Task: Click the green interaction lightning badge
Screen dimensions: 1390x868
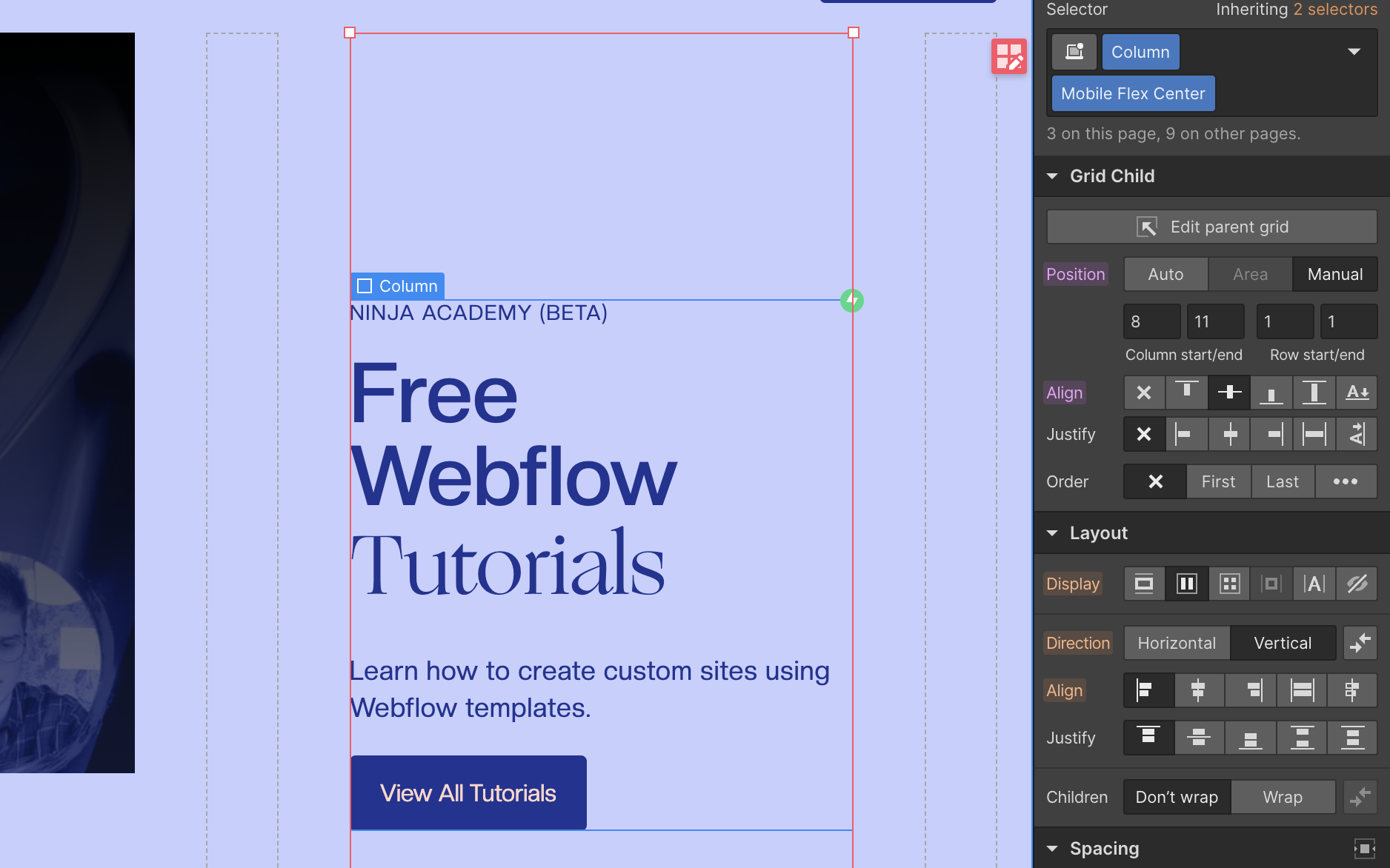Action: (x=852, y=301)
